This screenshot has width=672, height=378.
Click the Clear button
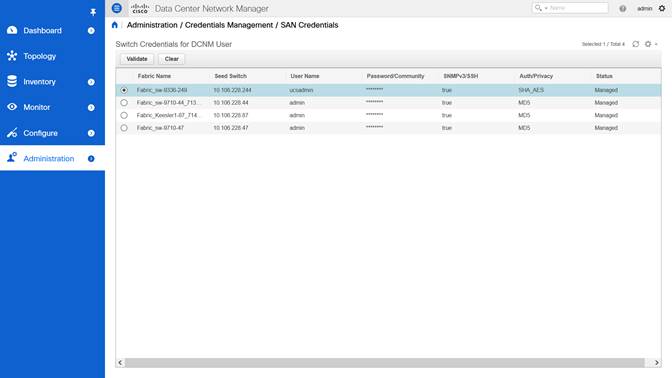(x=171, y=59)
